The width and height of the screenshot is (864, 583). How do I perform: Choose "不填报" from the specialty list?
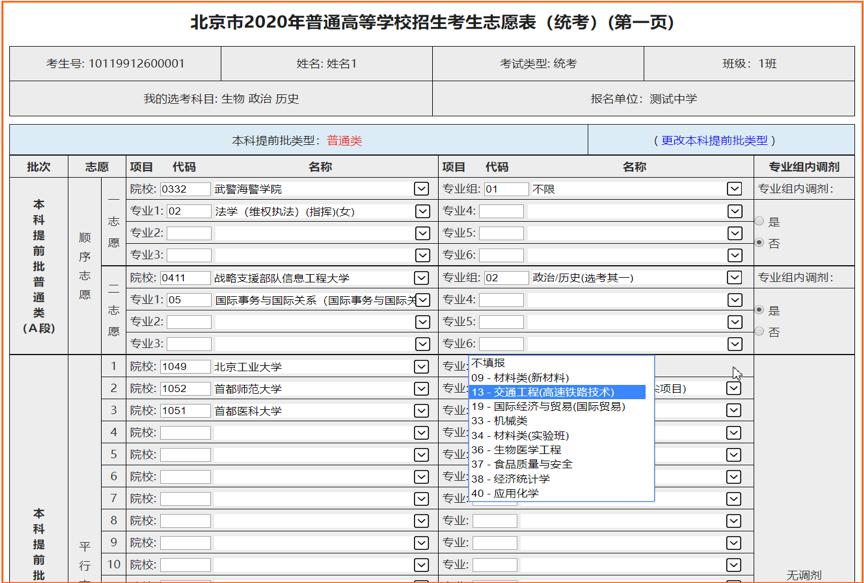[490, 365]
